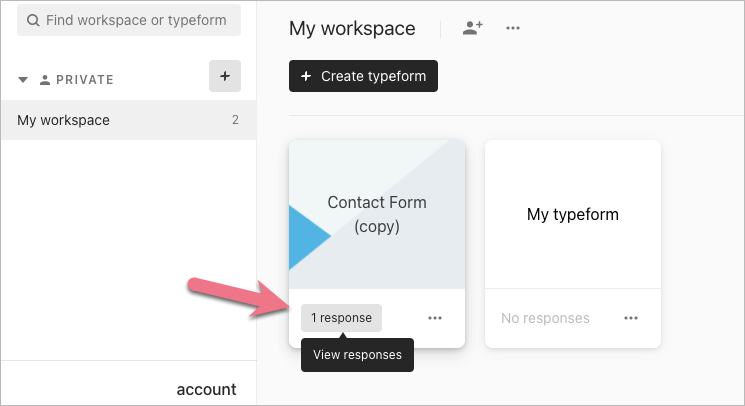
Task: Click the typeform count badge showing 2
Action: click(x=235, y=120)
